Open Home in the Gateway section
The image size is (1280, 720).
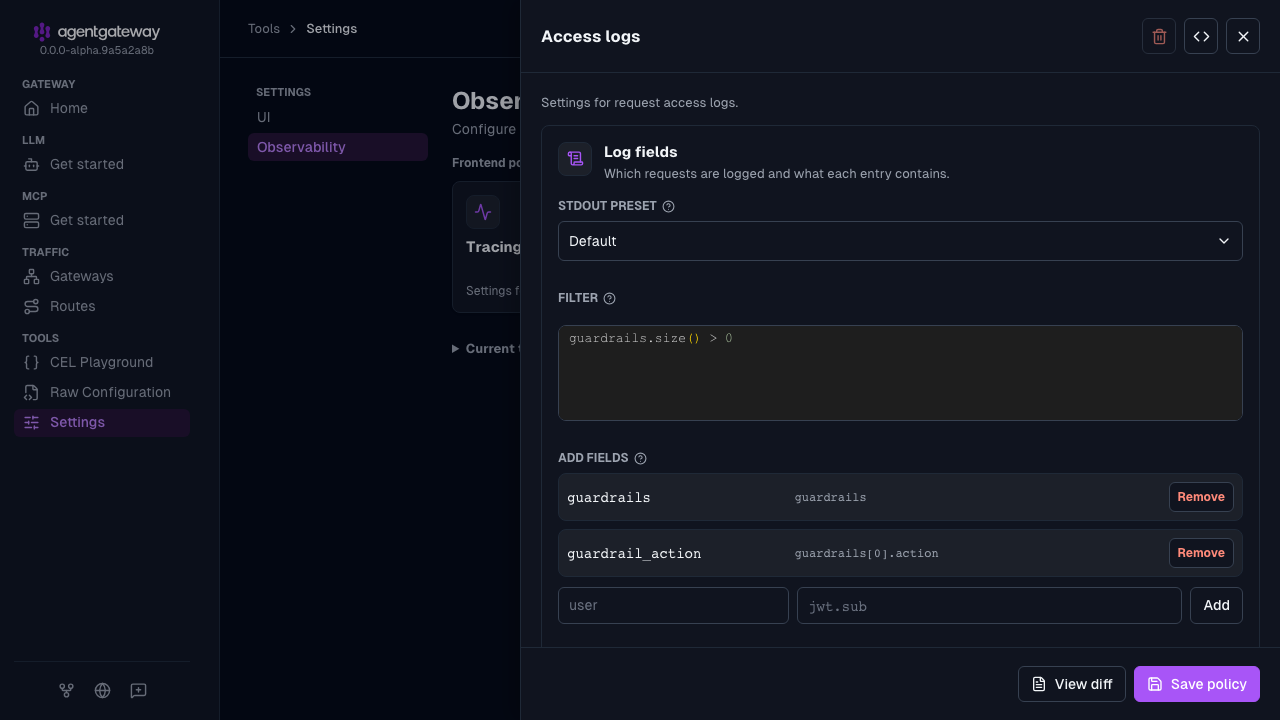point(102,108)
